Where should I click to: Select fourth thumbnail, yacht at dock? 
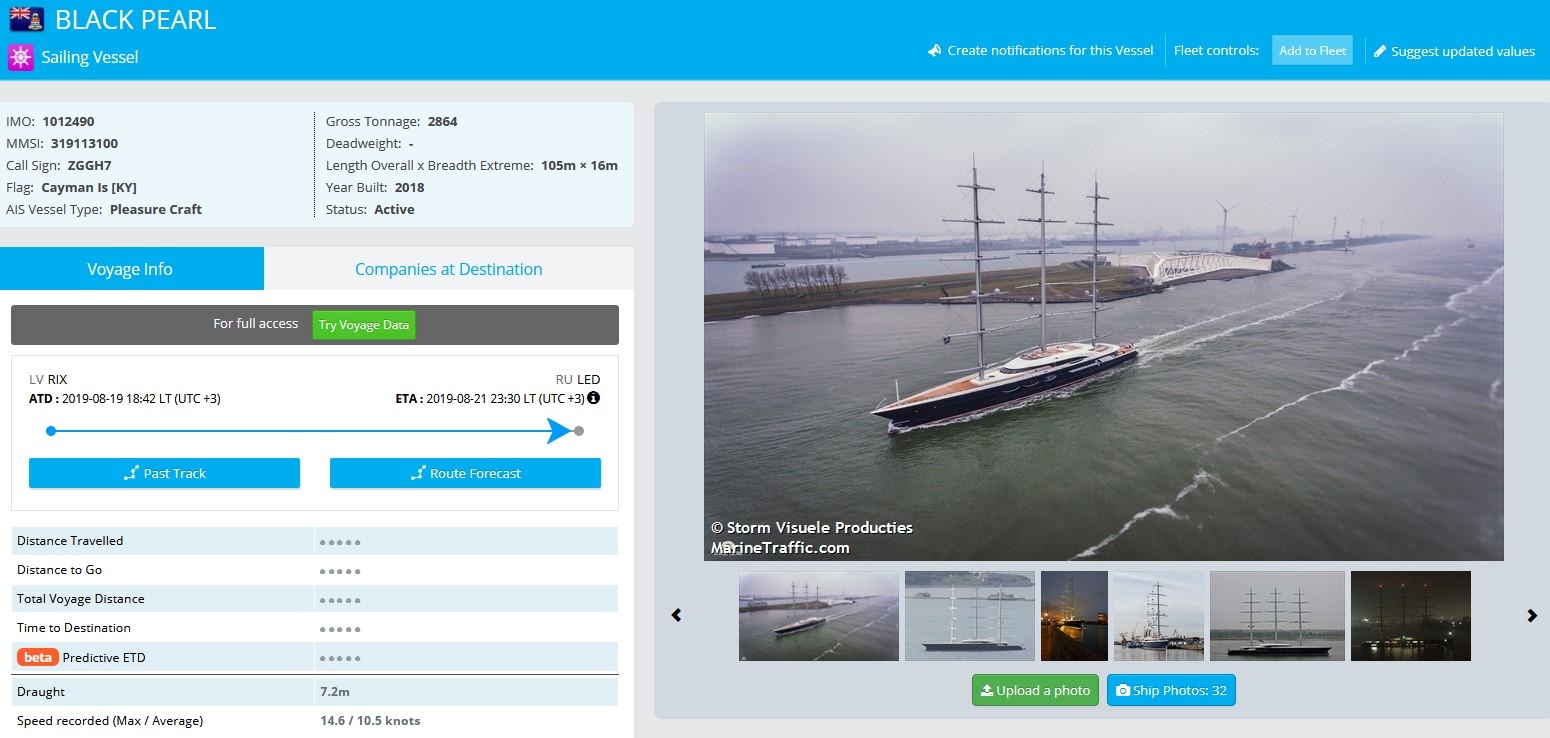(1159, 616)
